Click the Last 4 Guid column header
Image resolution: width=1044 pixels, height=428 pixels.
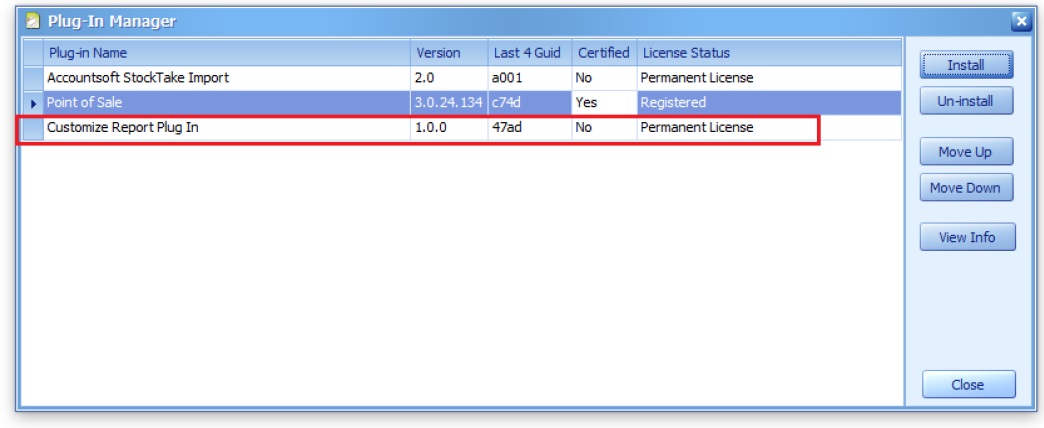click(x=528, y=53)
